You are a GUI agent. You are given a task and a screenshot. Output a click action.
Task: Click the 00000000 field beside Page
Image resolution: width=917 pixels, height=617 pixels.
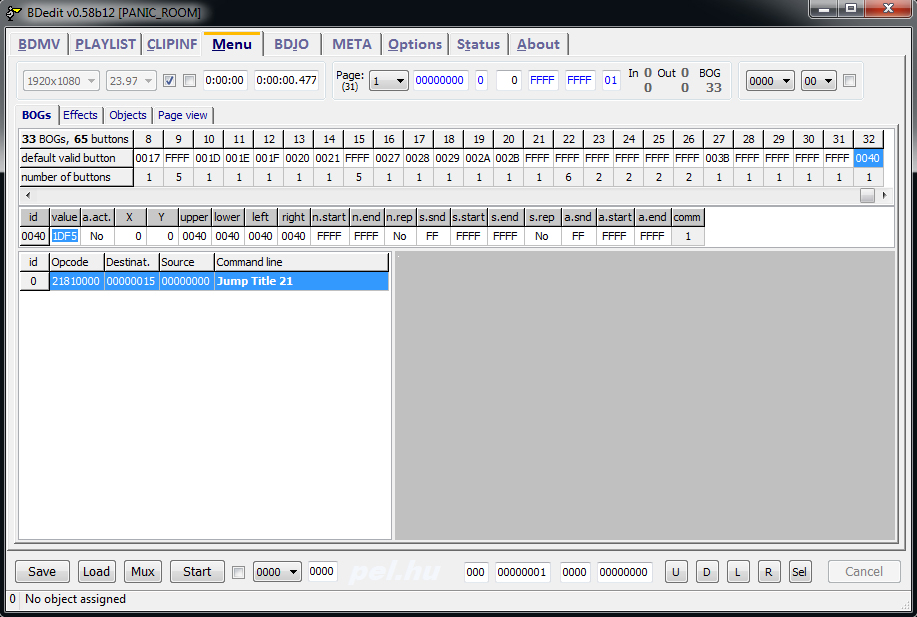[440, 80]
